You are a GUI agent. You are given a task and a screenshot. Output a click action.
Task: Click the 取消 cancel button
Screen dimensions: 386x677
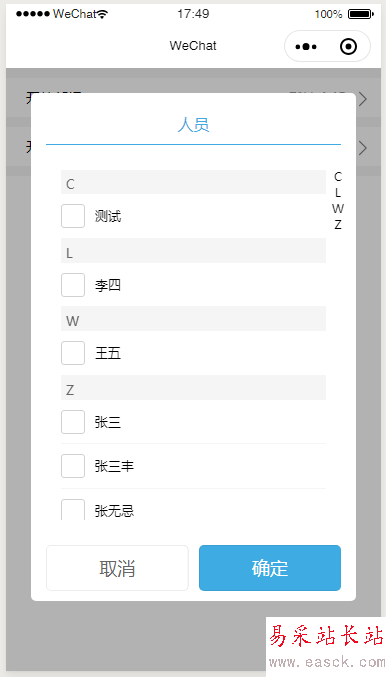[x=117, y=568]
